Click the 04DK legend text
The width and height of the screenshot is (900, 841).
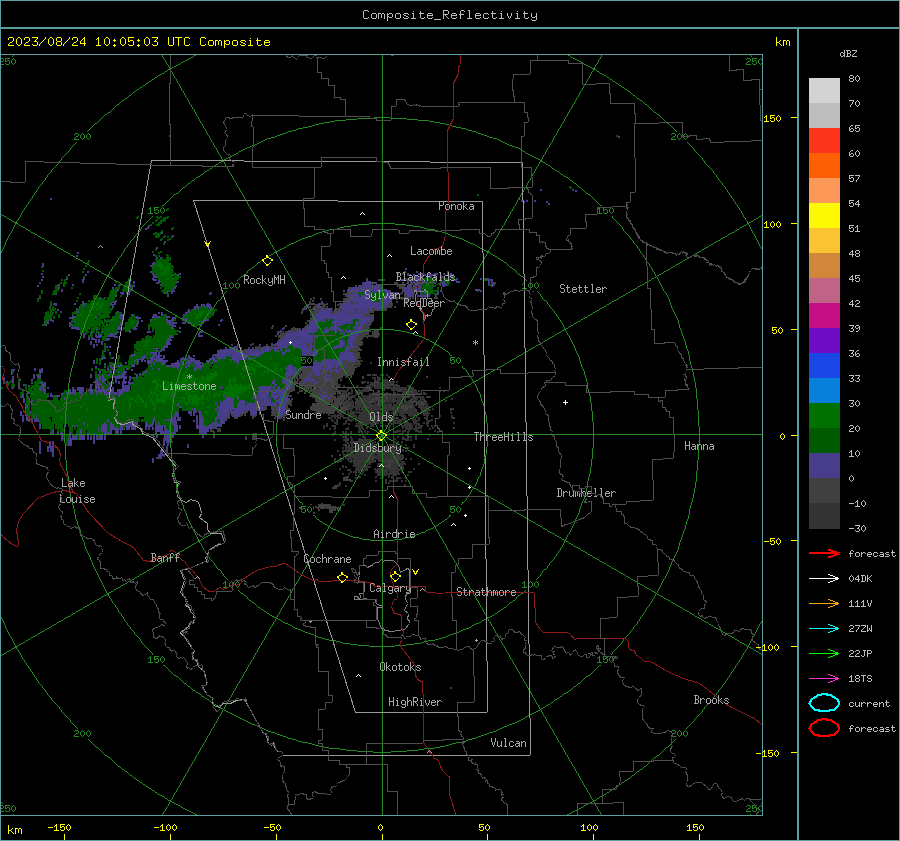(860, 578)
